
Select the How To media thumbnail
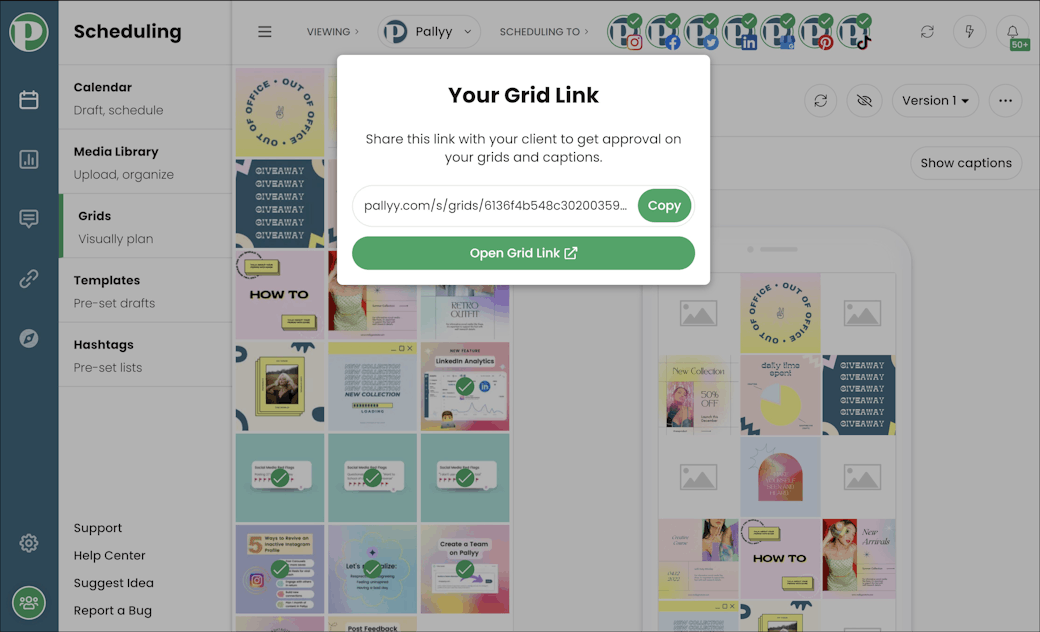280,294
